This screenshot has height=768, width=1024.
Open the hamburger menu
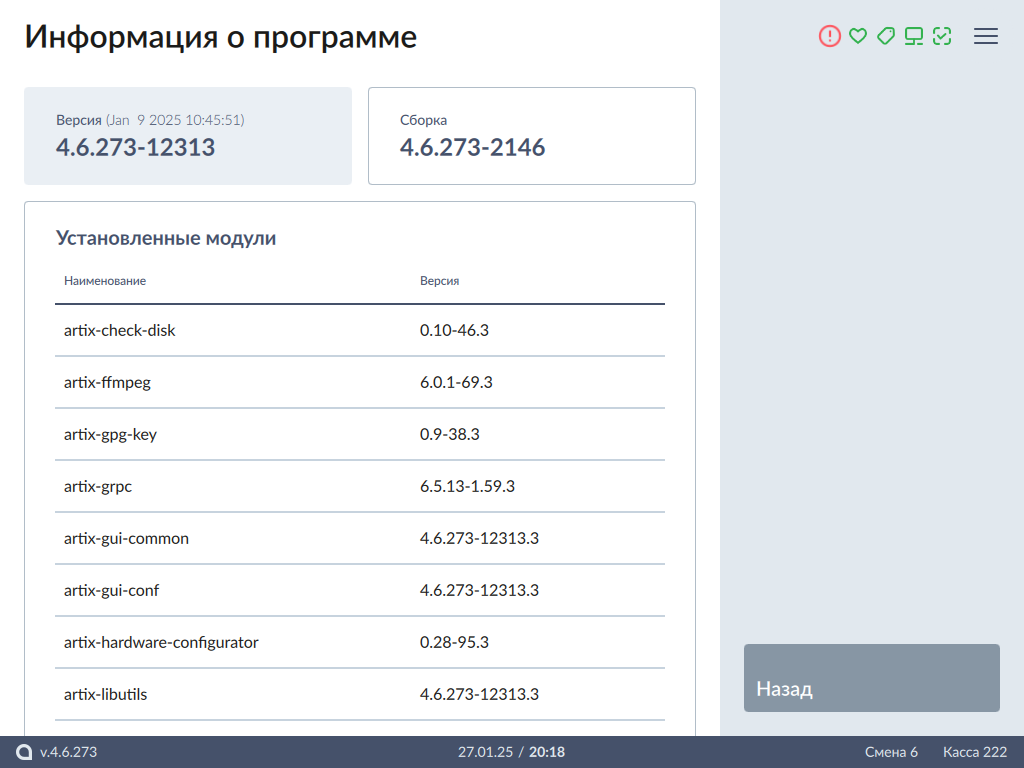pos(986,36)
